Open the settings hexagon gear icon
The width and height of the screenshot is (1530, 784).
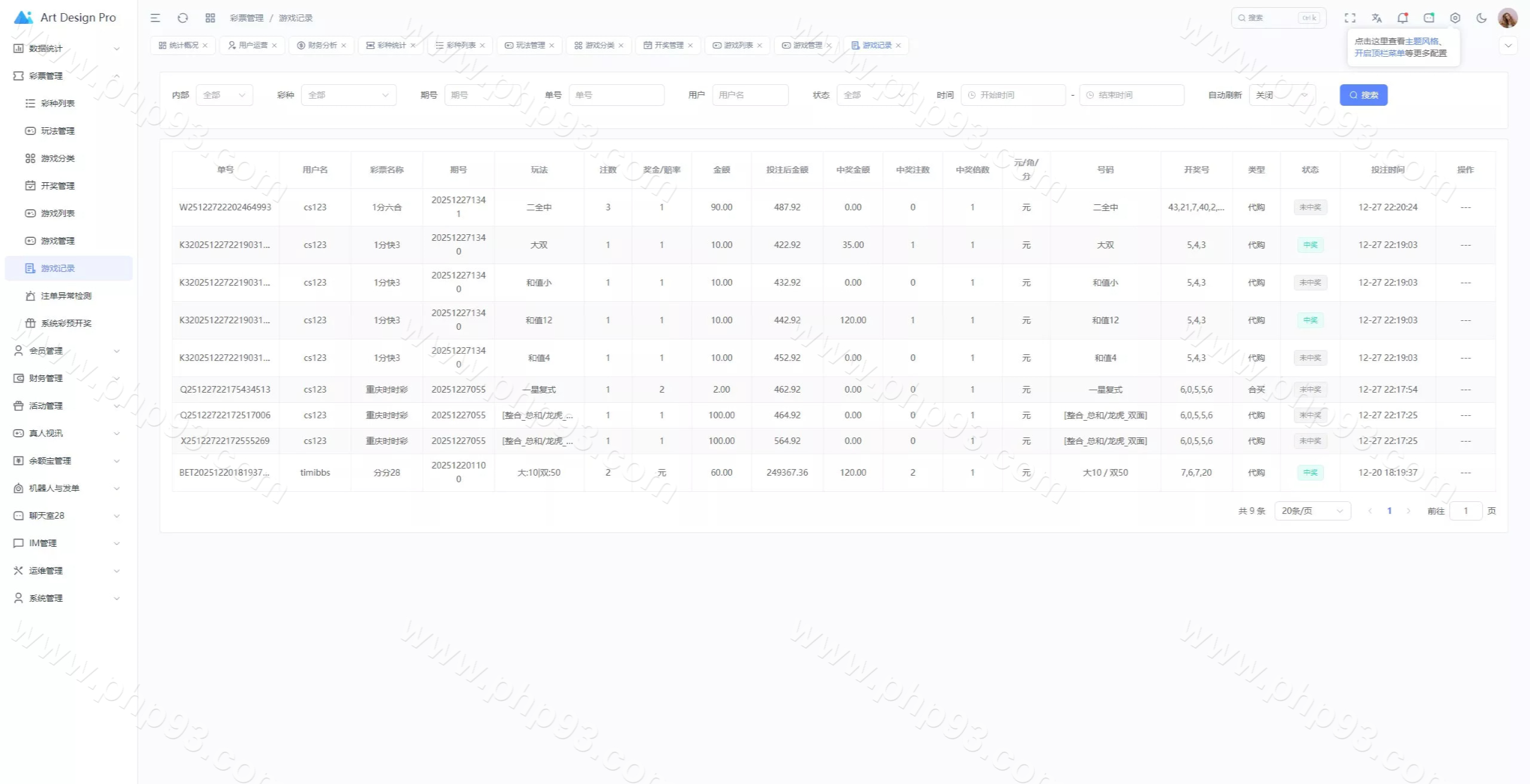point(1455,18)
